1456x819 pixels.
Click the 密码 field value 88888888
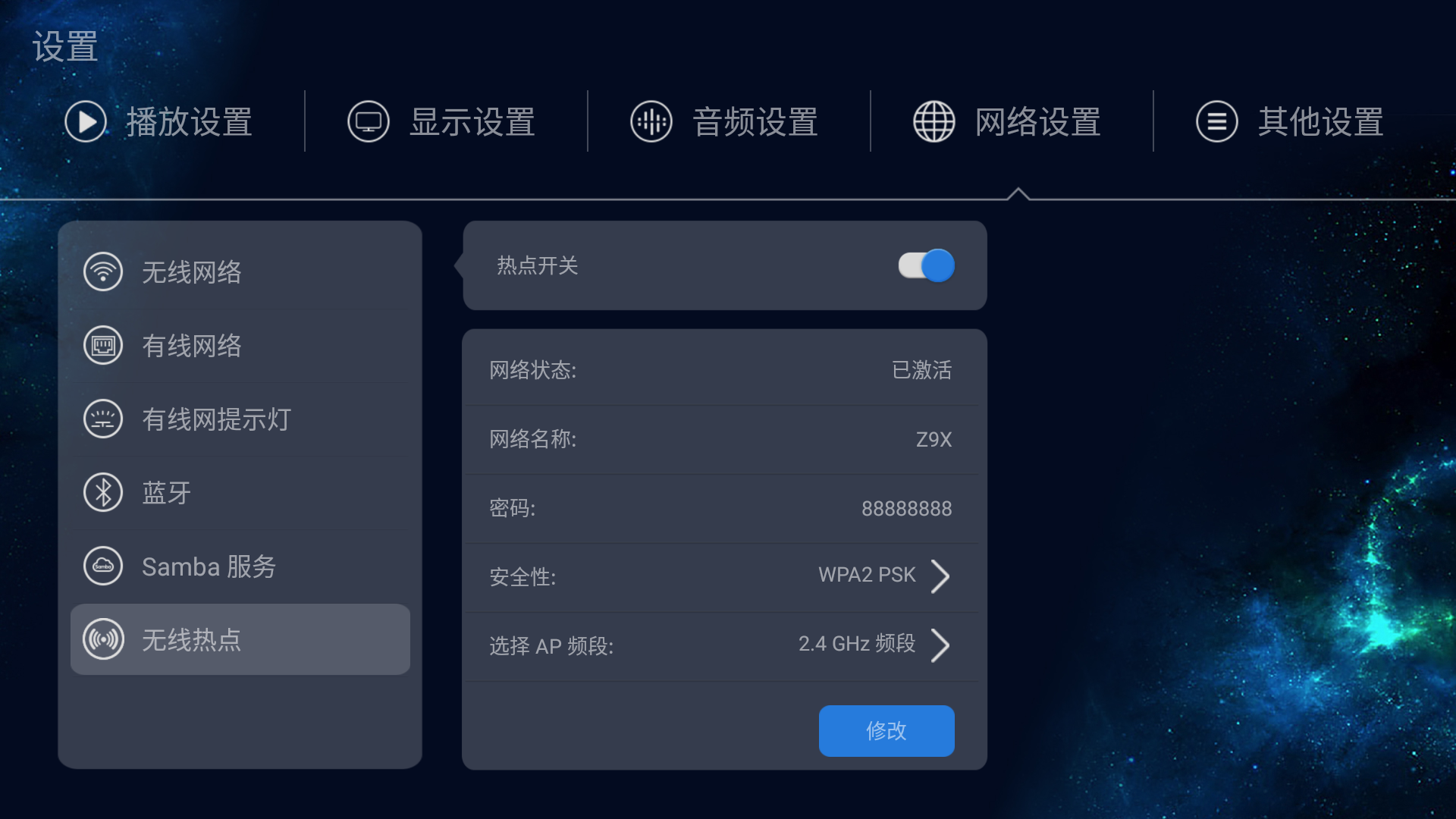click(906, 508)
